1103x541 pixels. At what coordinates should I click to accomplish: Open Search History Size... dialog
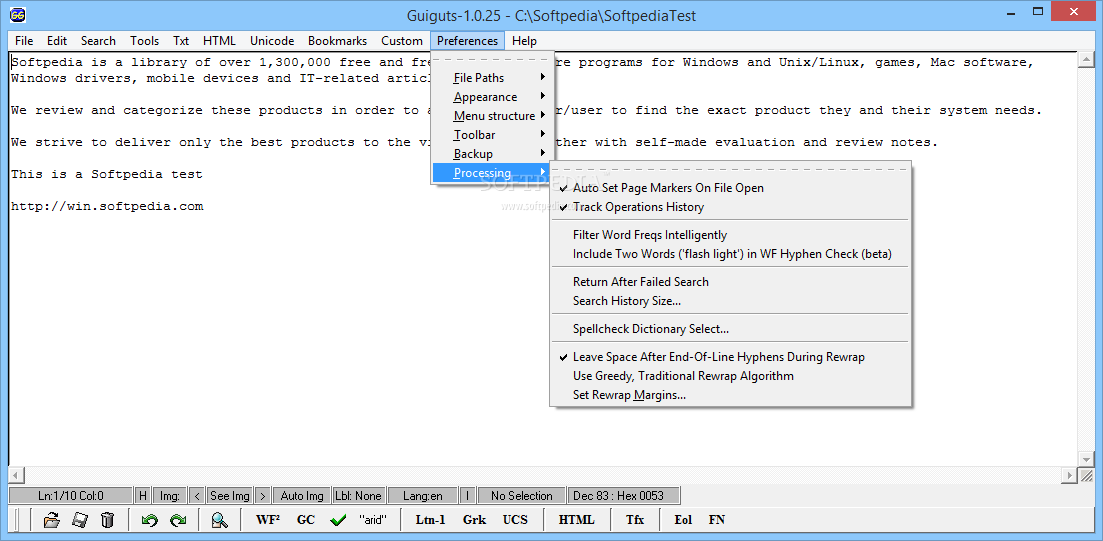pos(730,301)
